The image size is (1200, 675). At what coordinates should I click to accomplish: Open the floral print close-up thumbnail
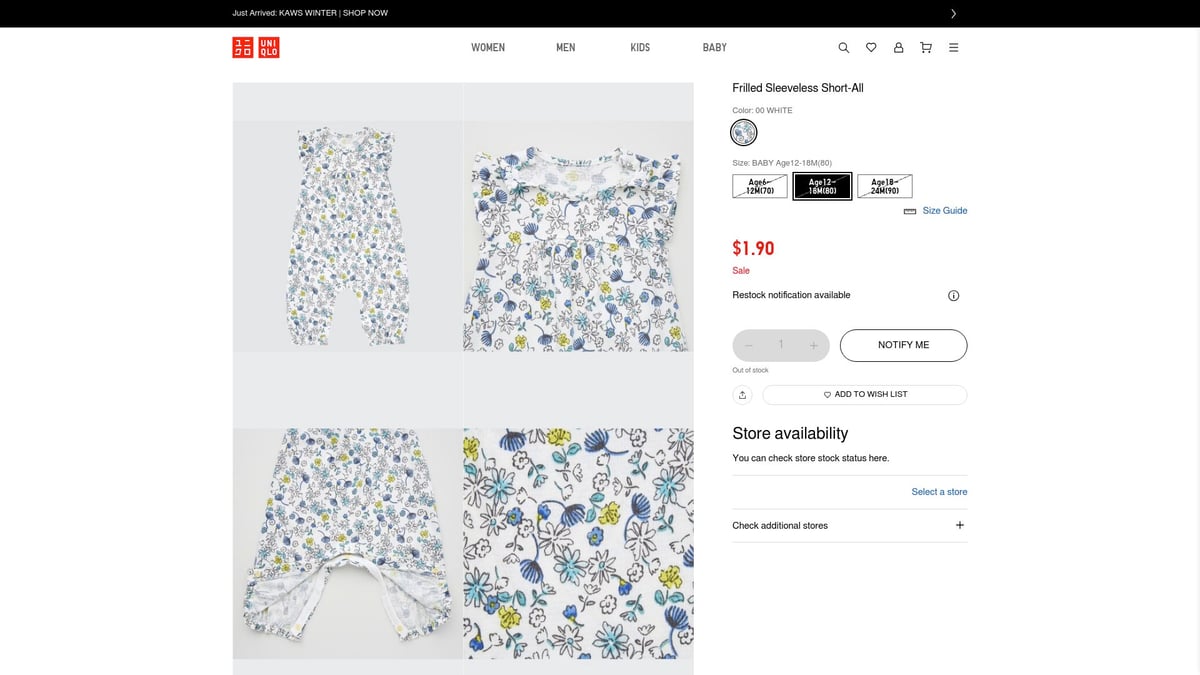[578, 543]
